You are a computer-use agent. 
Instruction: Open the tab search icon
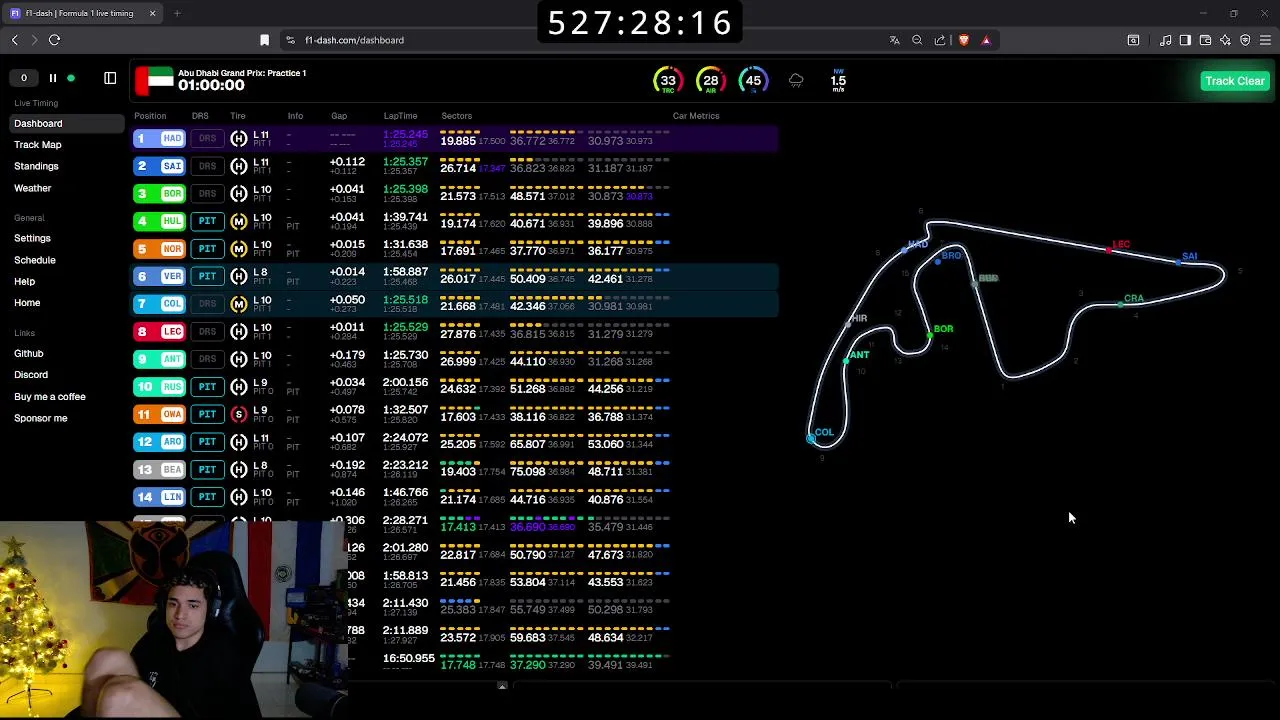tap(1133, 40)
